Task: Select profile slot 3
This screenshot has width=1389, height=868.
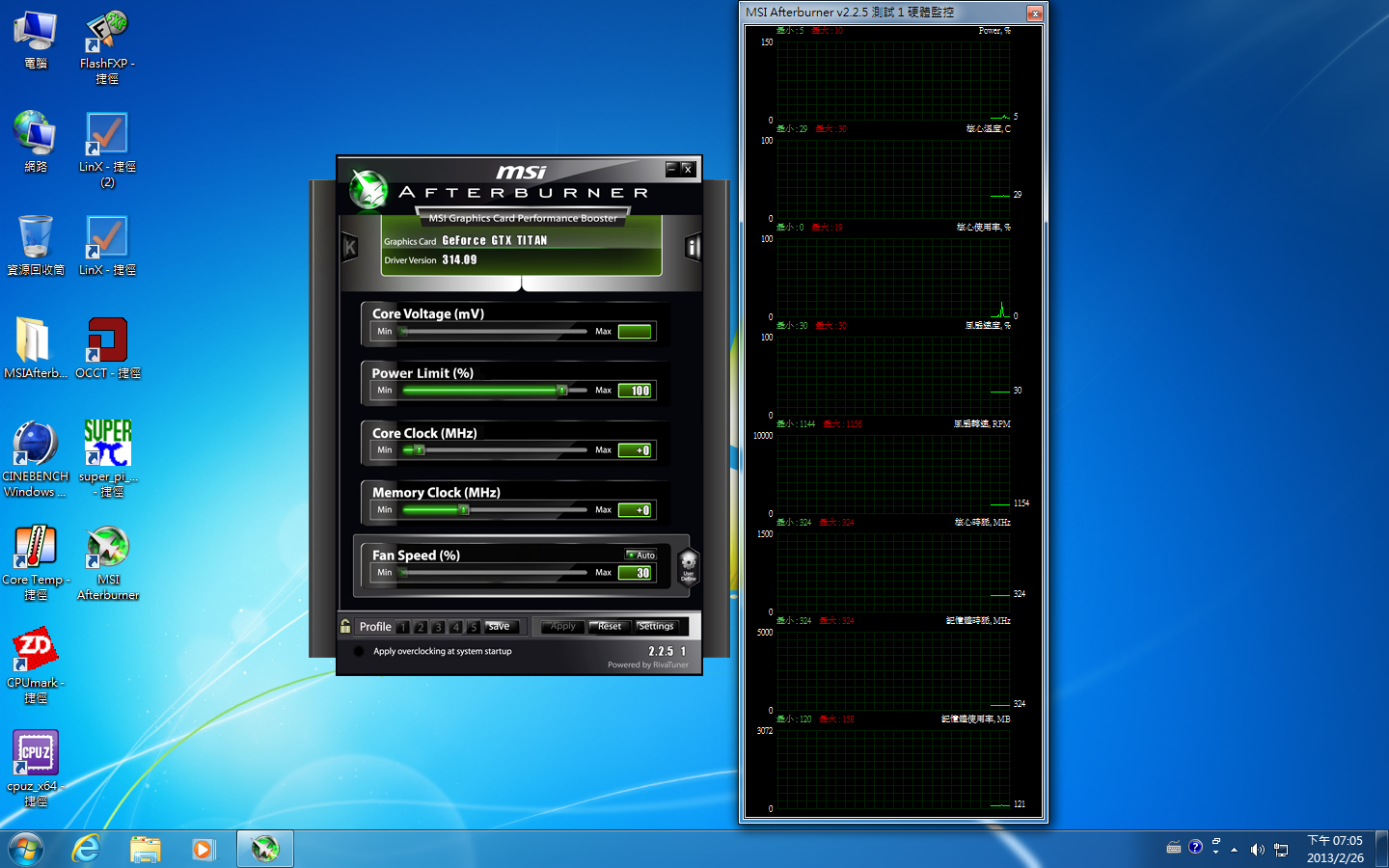Action: click(438, 627)
